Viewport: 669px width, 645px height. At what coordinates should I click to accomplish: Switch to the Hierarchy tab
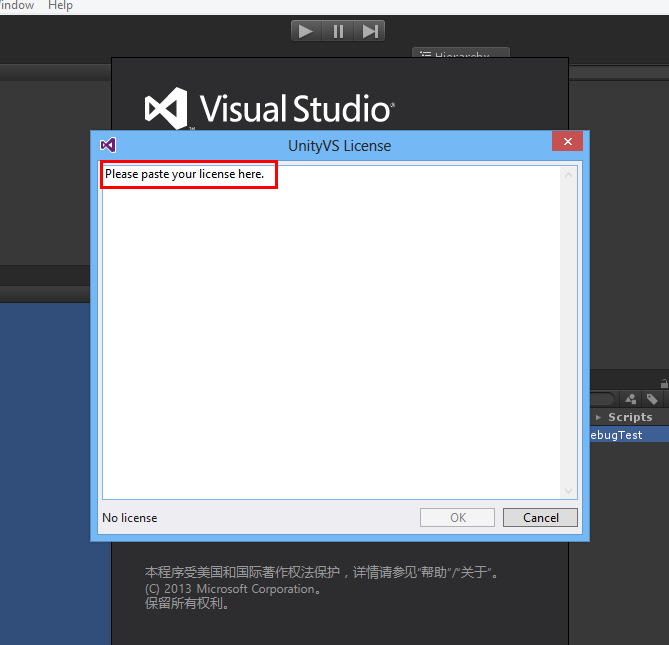461,53
